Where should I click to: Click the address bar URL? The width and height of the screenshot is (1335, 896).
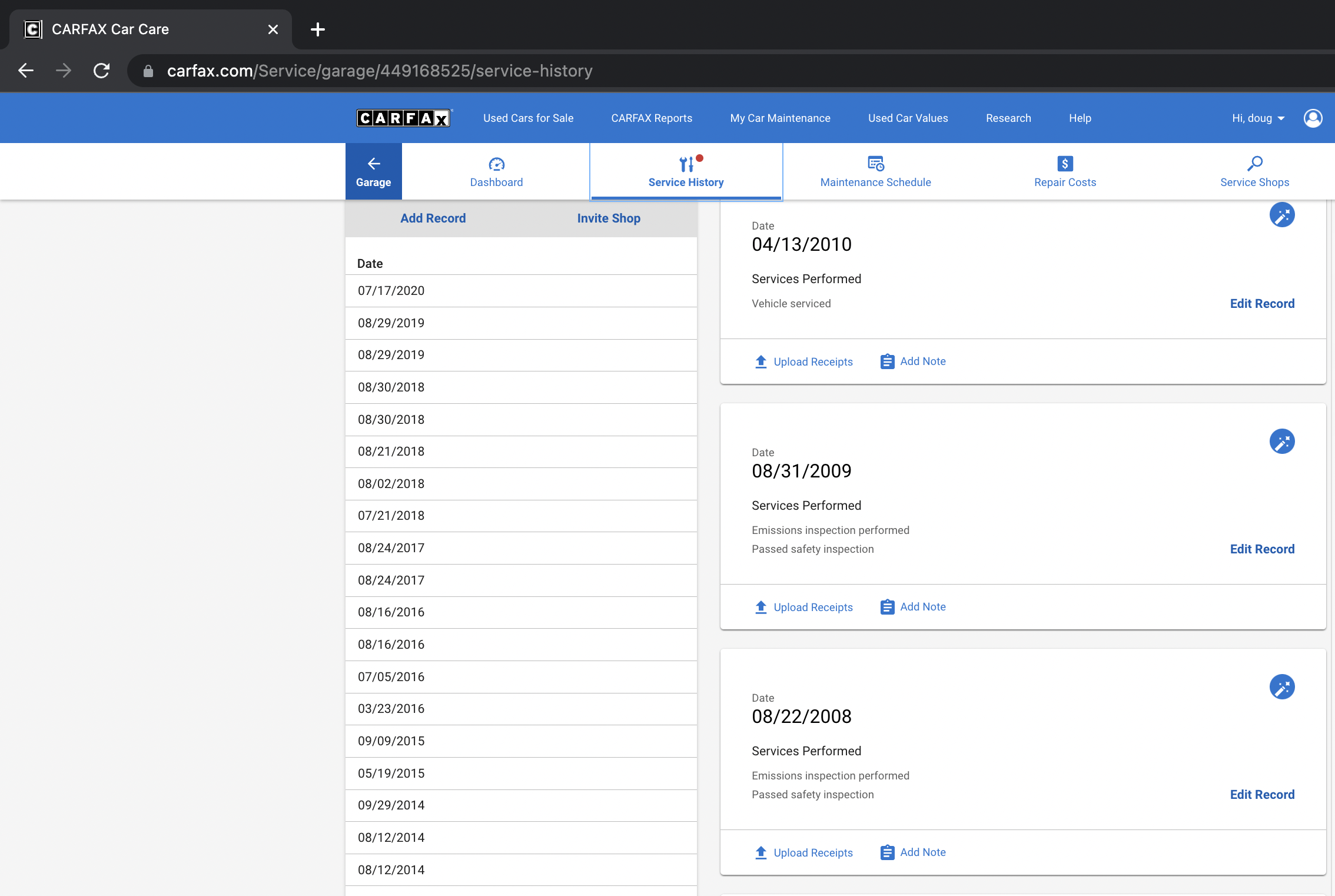click(380, 71)
